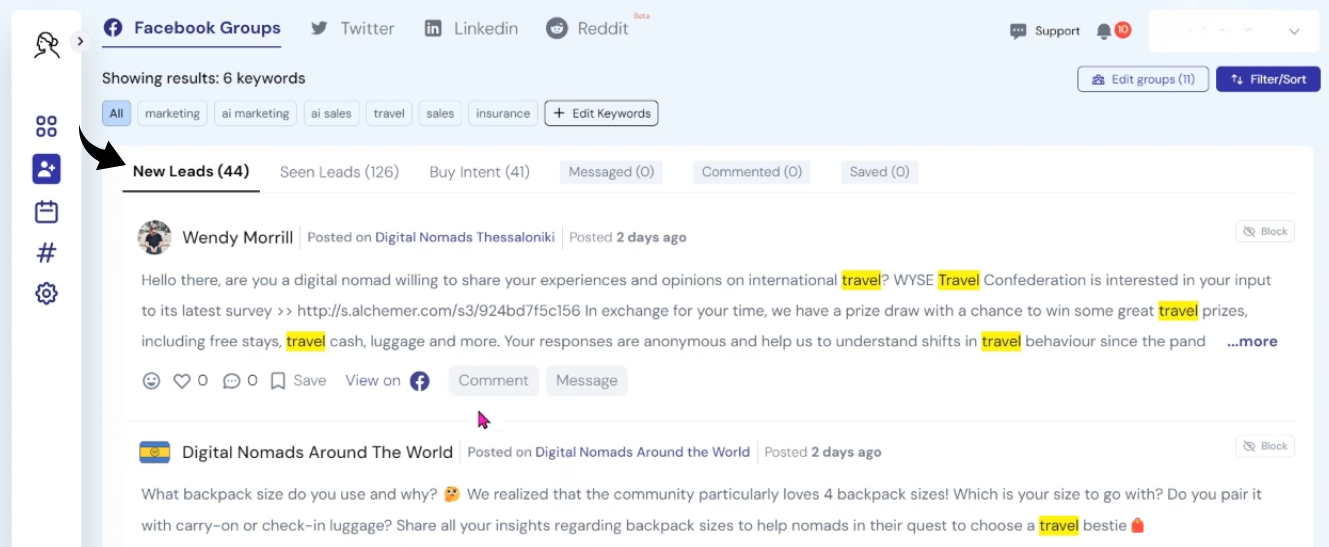Screen dimensions: 1329x547
Task: Click the 'Showing results: 6 keywords' text
Action: pyautogui.click(x=204, y=78)
